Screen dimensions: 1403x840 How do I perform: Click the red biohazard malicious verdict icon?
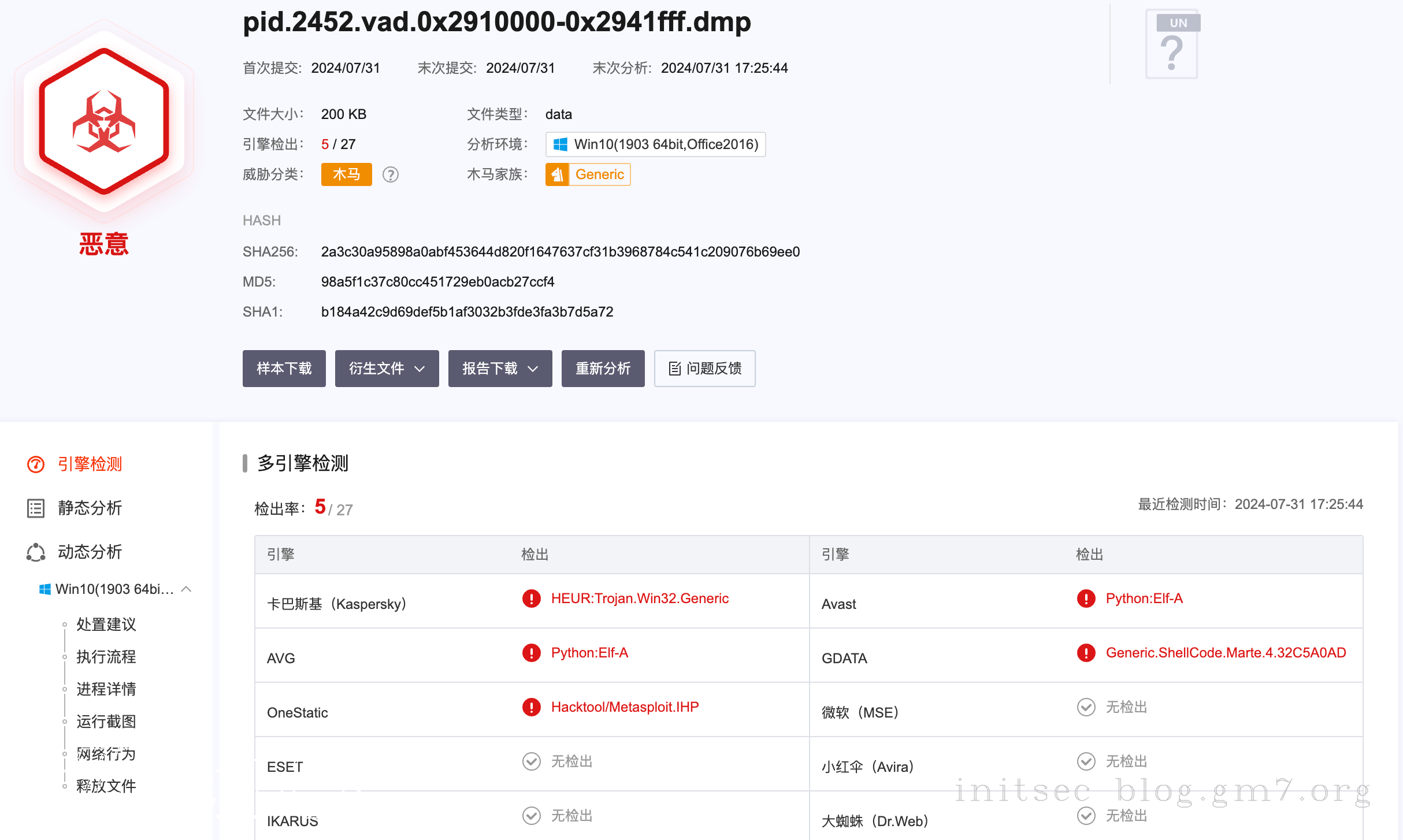104,122
